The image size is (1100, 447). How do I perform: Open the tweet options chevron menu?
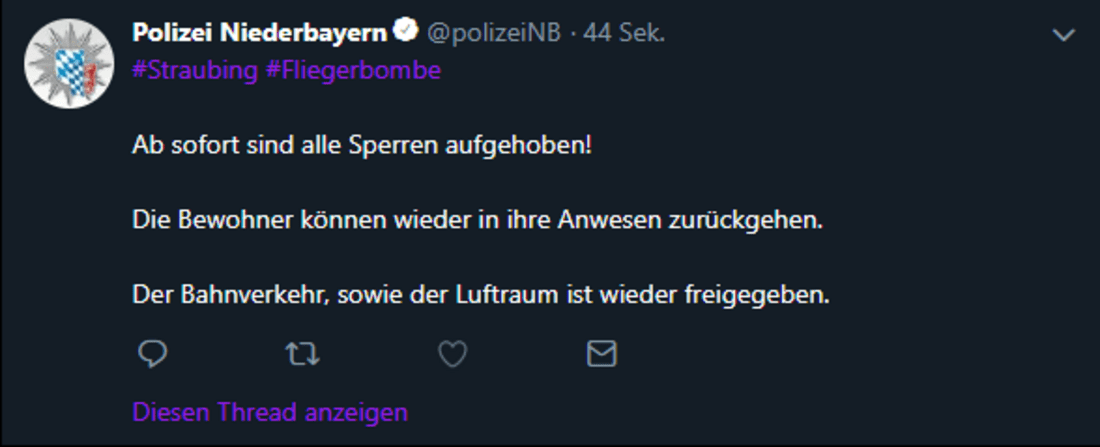[x=1063, y=35]
